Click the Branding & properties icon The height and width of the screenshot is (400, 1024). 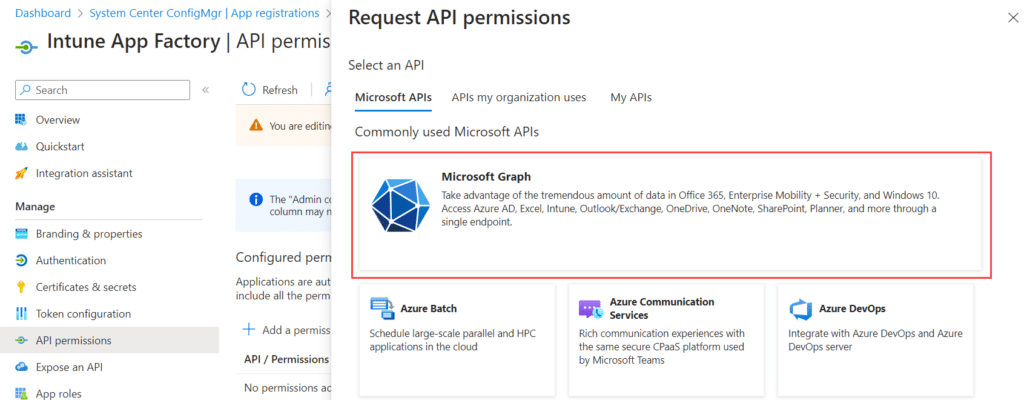[x=22, y=234]
